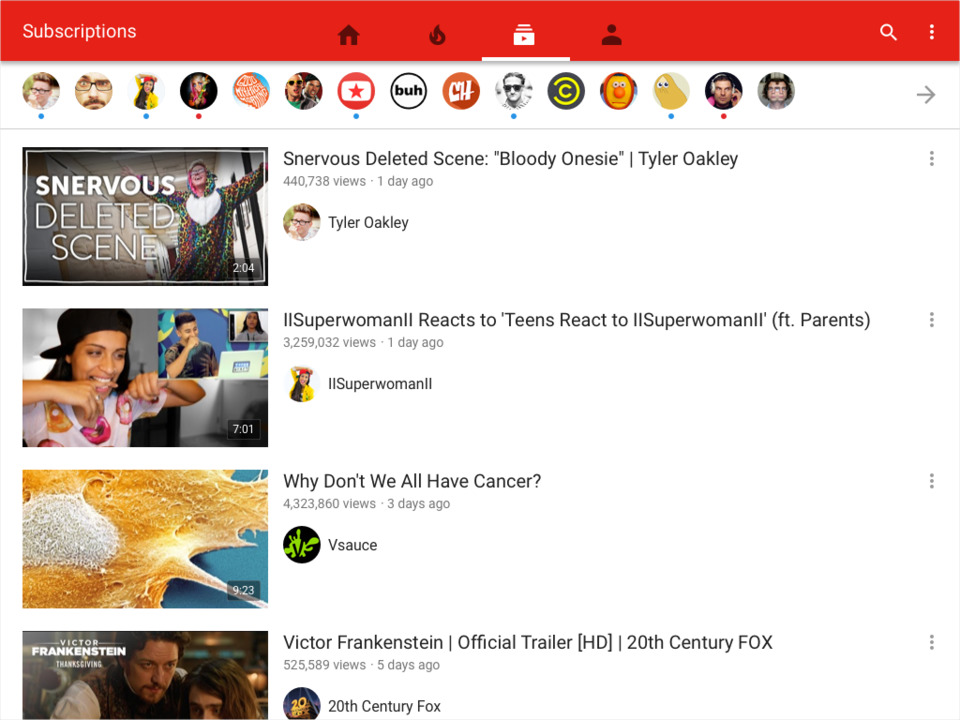Play the Snervous Deleted Scene thumbnail

145,216
